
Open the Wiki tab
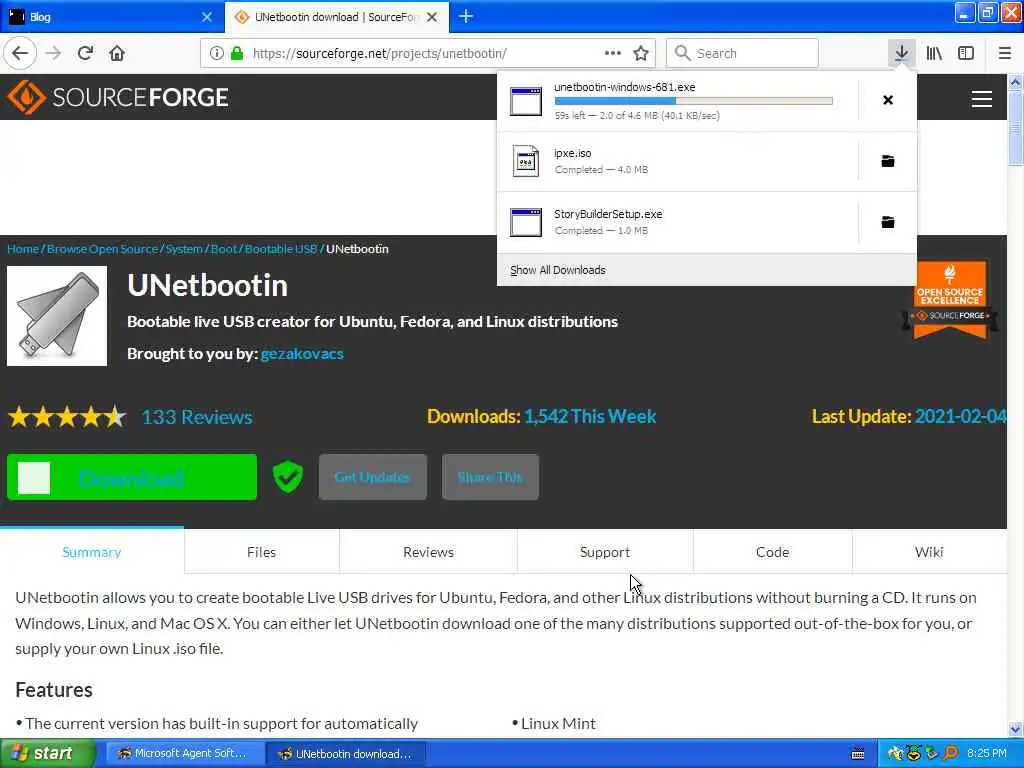(x=929, y=552)
